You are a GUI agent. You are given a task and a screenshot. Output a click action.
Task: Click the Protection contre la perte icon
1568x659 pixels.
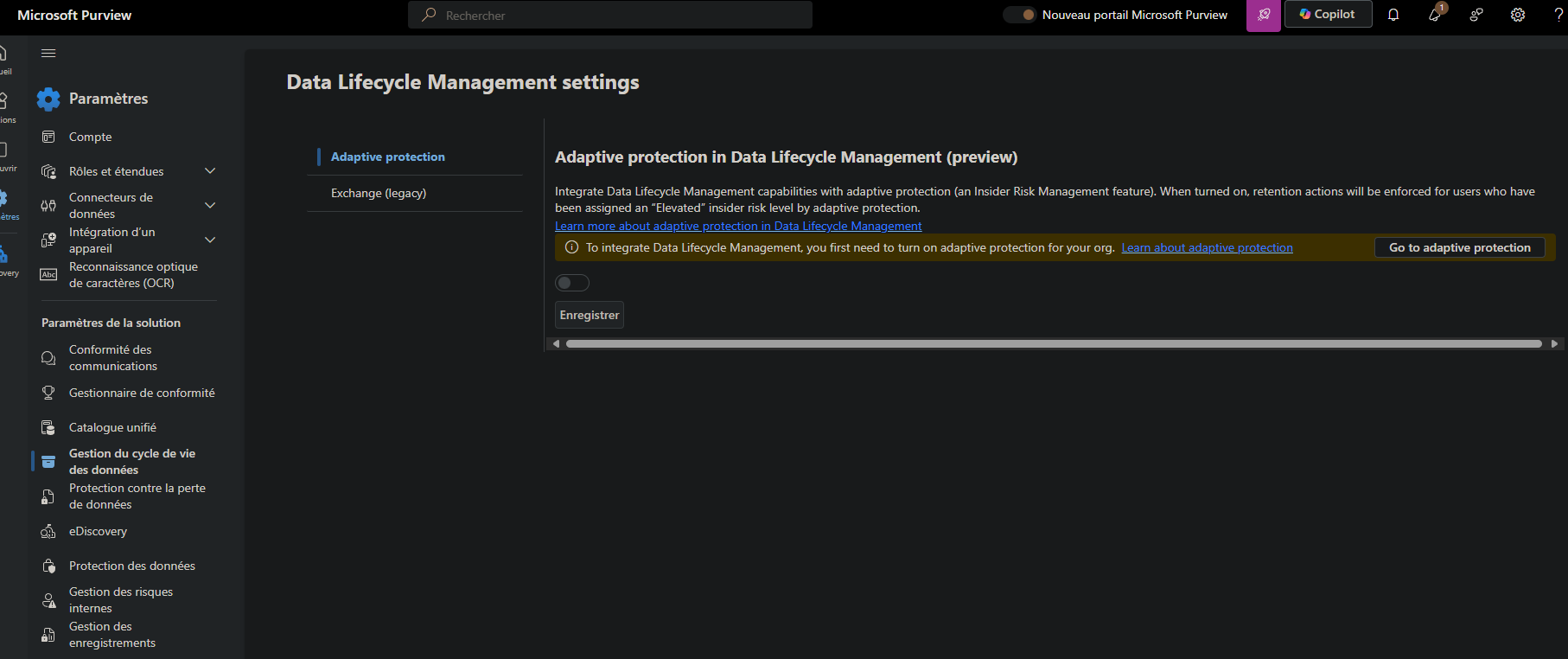coord(48,496)
